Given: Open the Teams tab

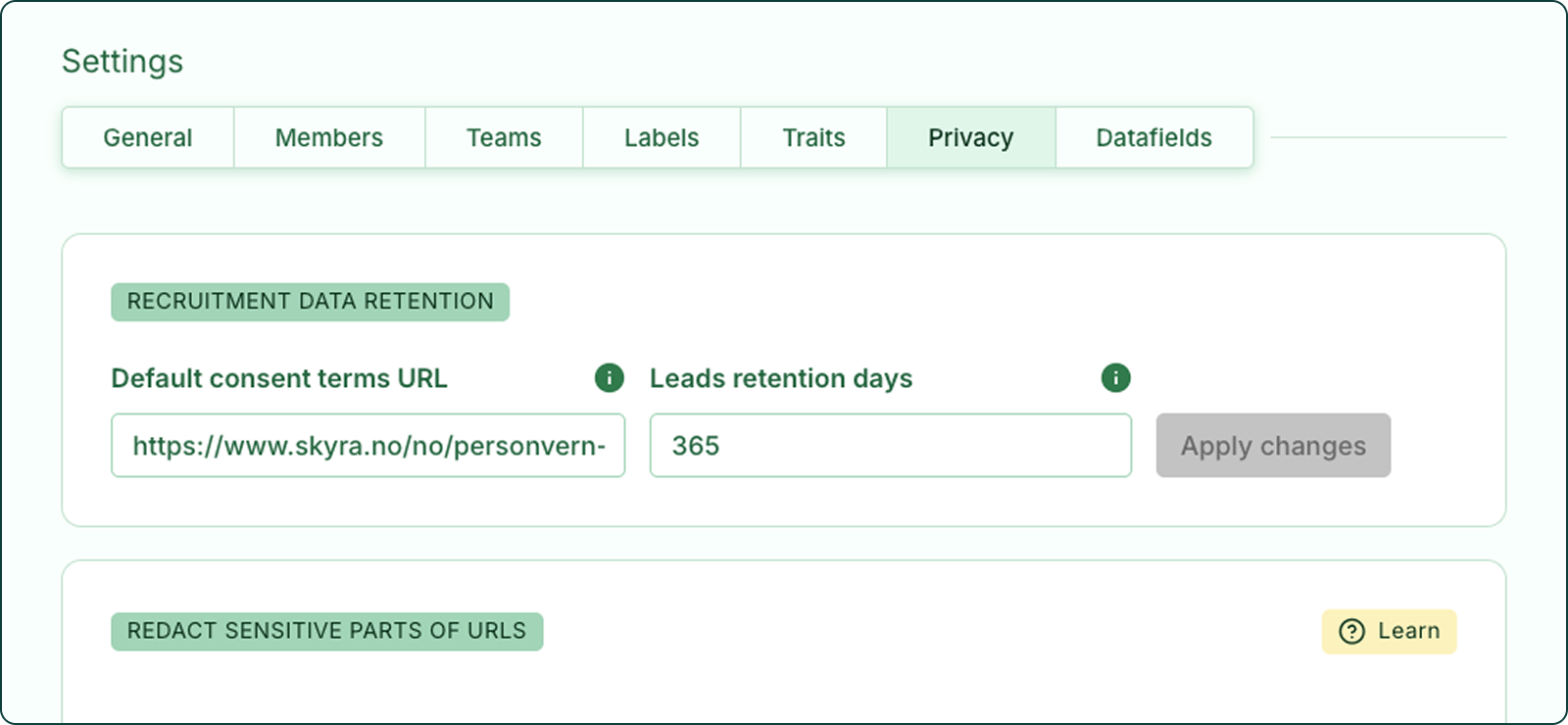Looking at the screenshot, I should click(504, 138).
